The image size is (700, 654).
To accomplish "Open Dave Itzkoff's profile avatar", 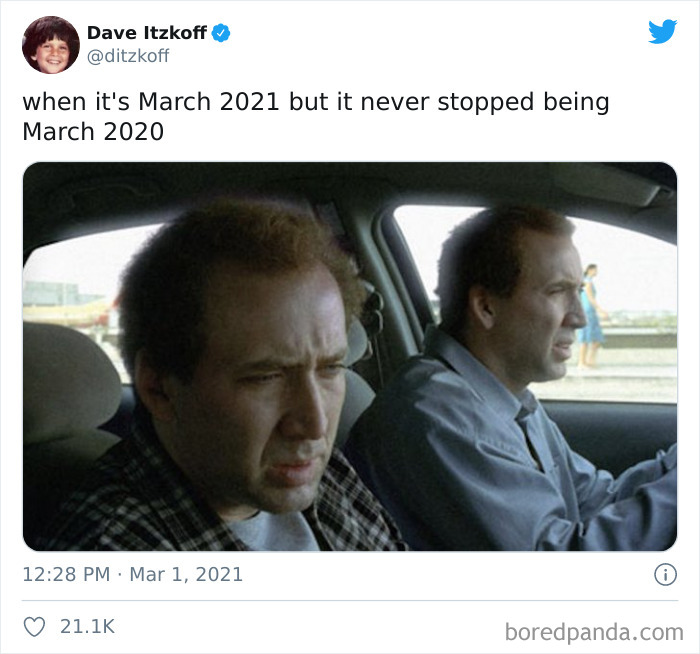I will 51,45.
